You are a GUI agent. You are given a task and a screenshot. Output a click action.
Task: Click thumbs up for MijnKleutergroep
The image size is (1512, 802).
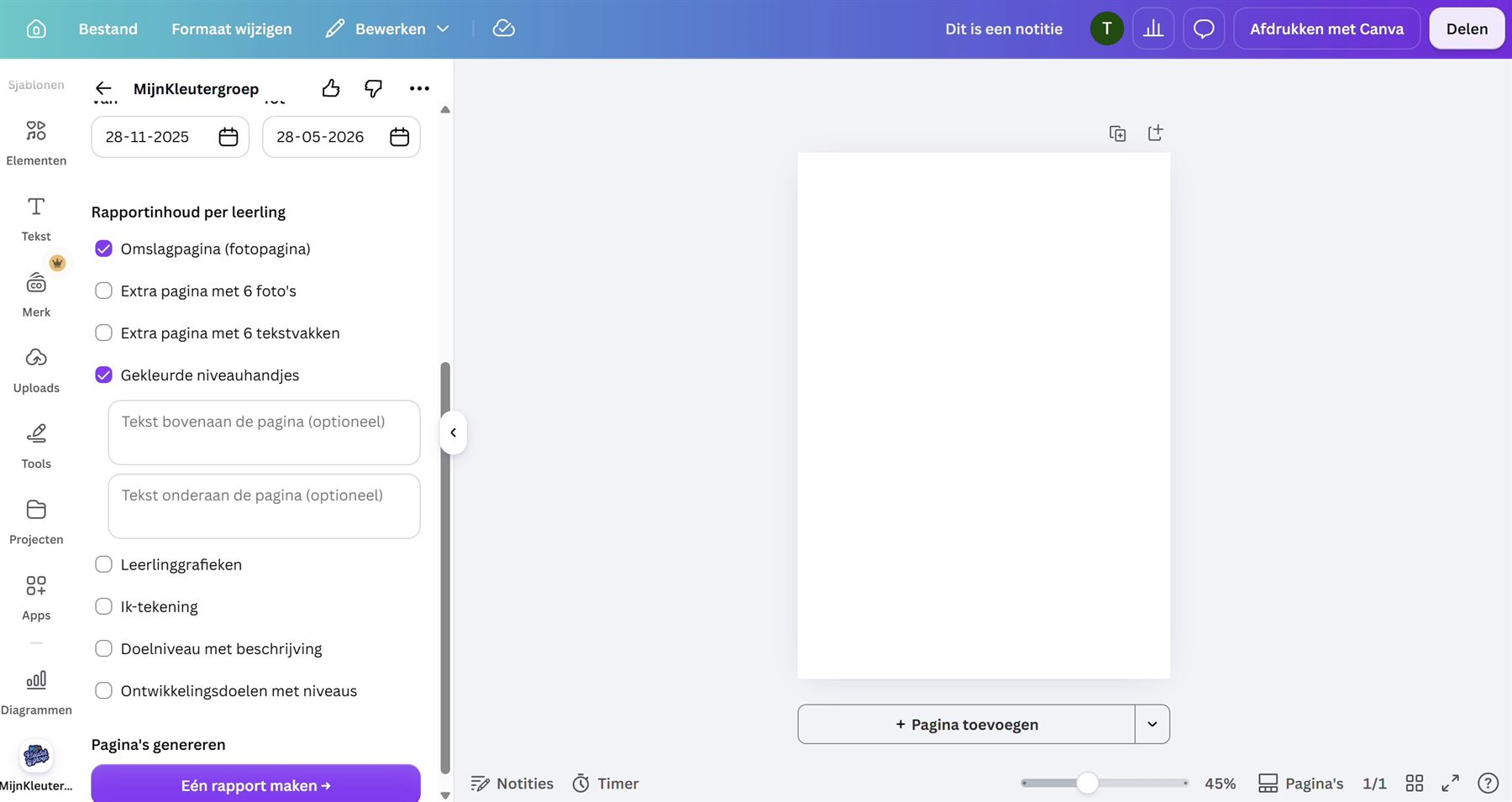[331, 88]
